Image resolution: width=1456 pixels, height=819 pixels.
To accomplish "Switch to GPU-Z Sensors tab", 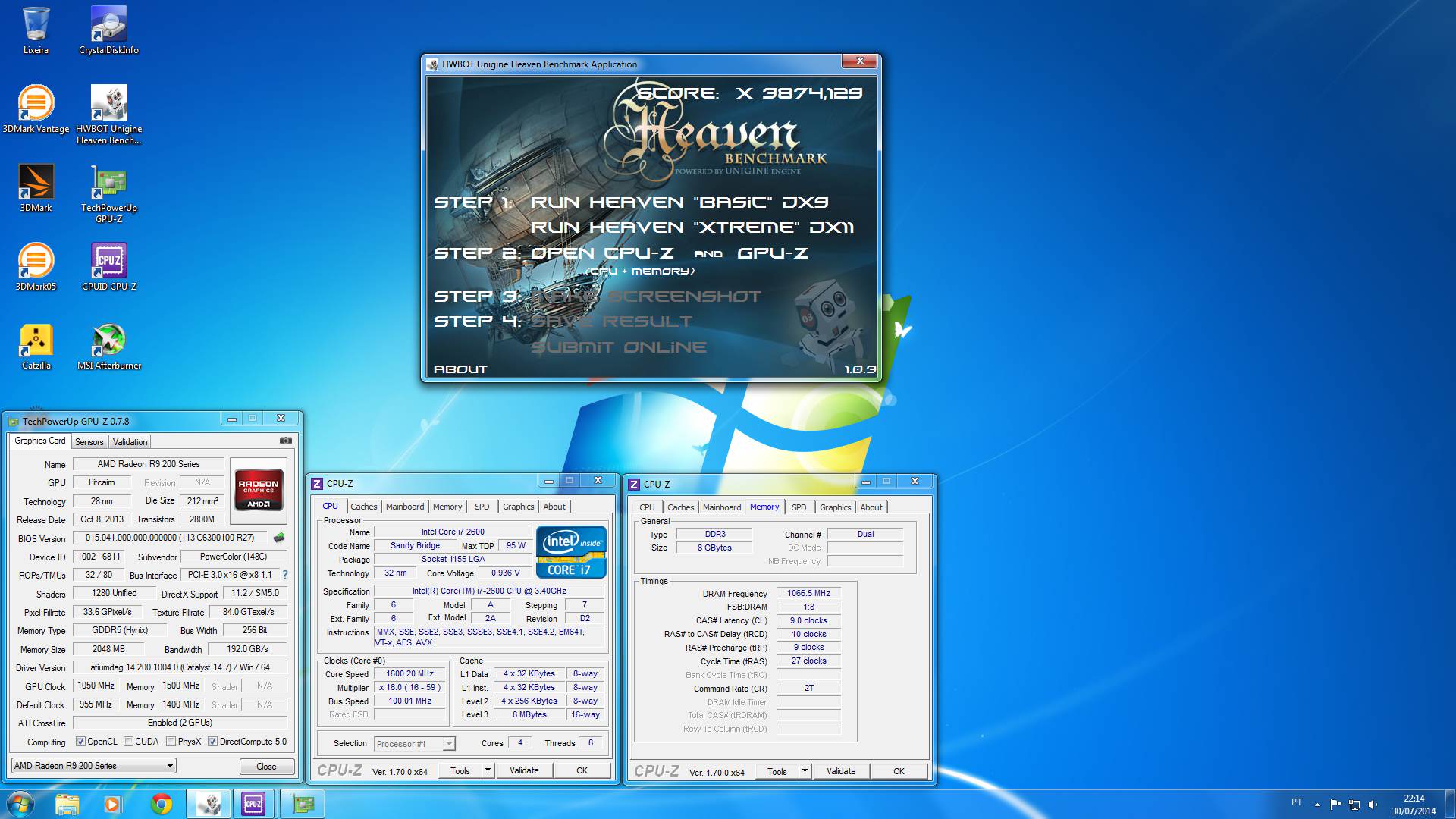I will (x=89, y=442).
